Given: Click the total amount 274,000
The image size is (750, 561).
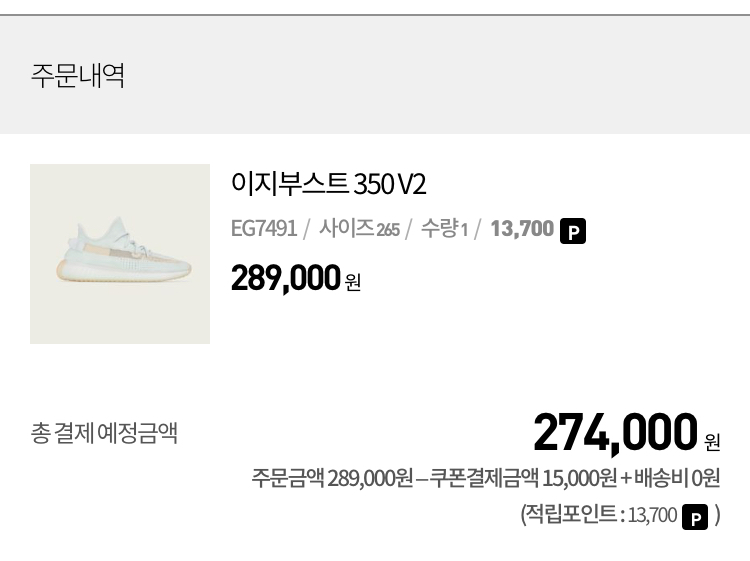Looking at the screenshot, I should click(x=614, y=432).
